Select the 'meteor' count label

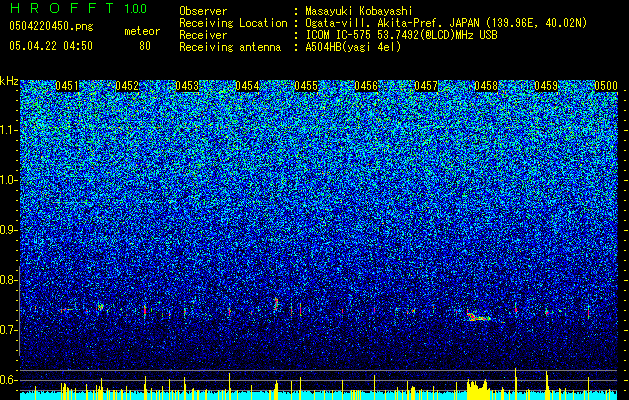(x=142, y=31)
